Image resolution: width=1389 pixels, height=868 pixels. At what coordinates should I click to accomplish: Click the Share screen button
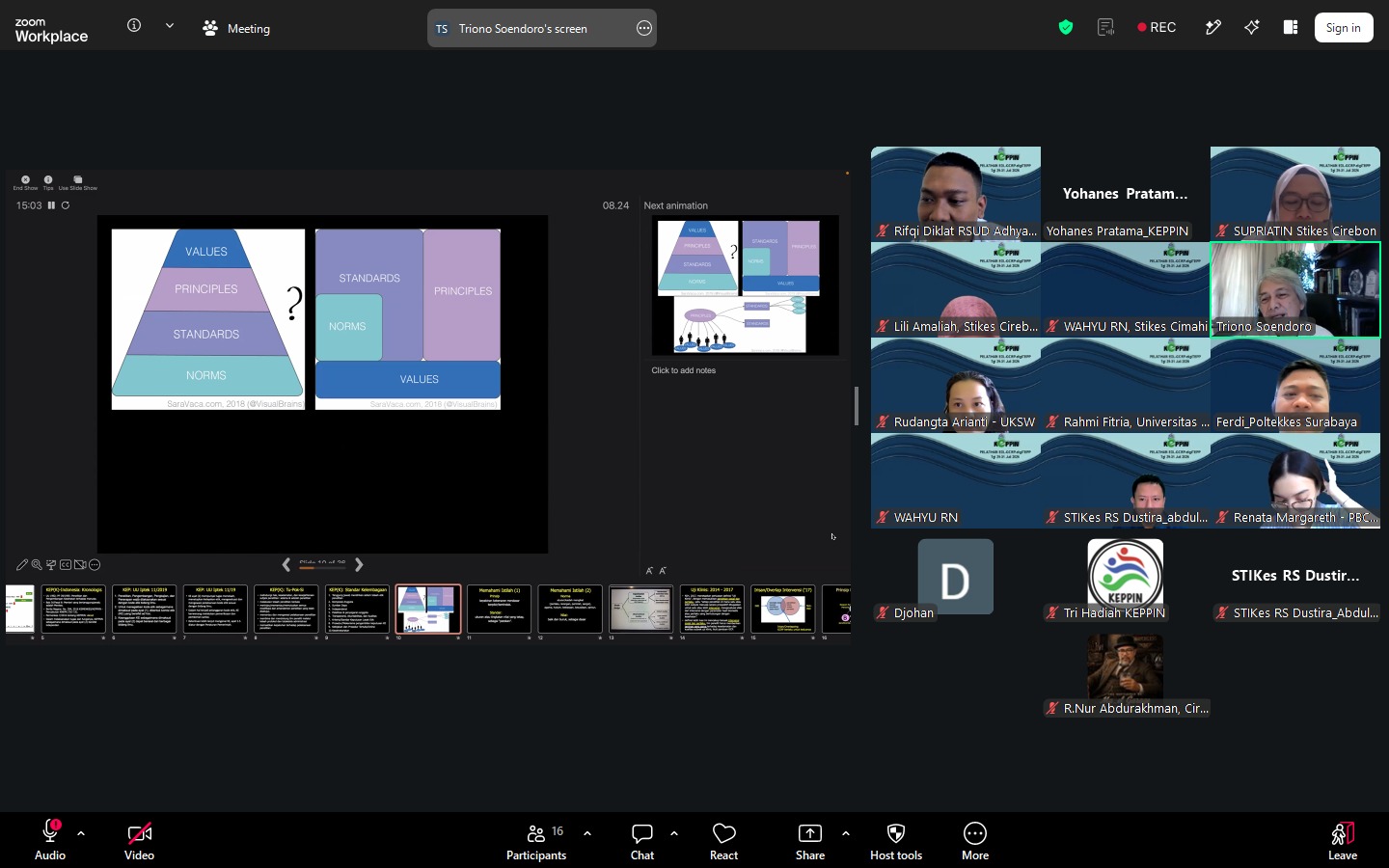click(x=810, y=840)
